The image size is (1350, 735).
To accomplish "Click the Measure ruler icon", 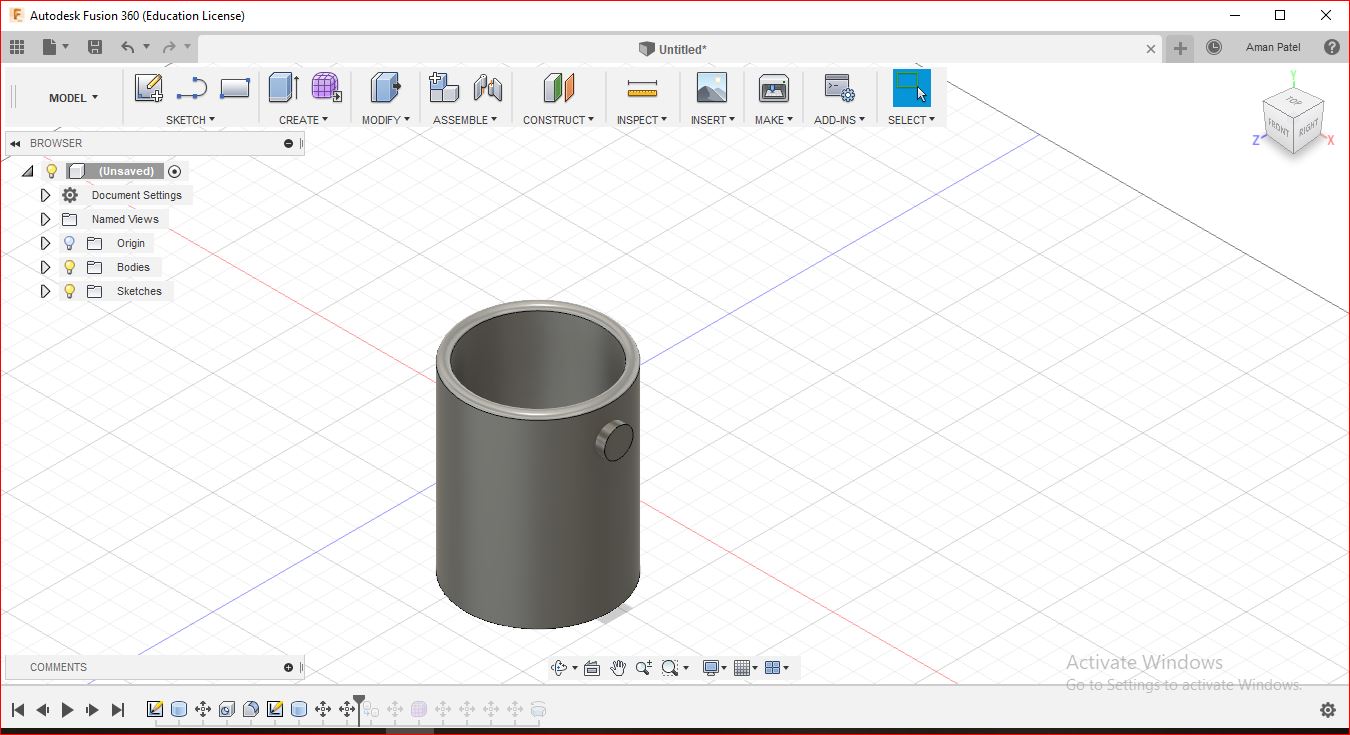I will pos(642,90).
